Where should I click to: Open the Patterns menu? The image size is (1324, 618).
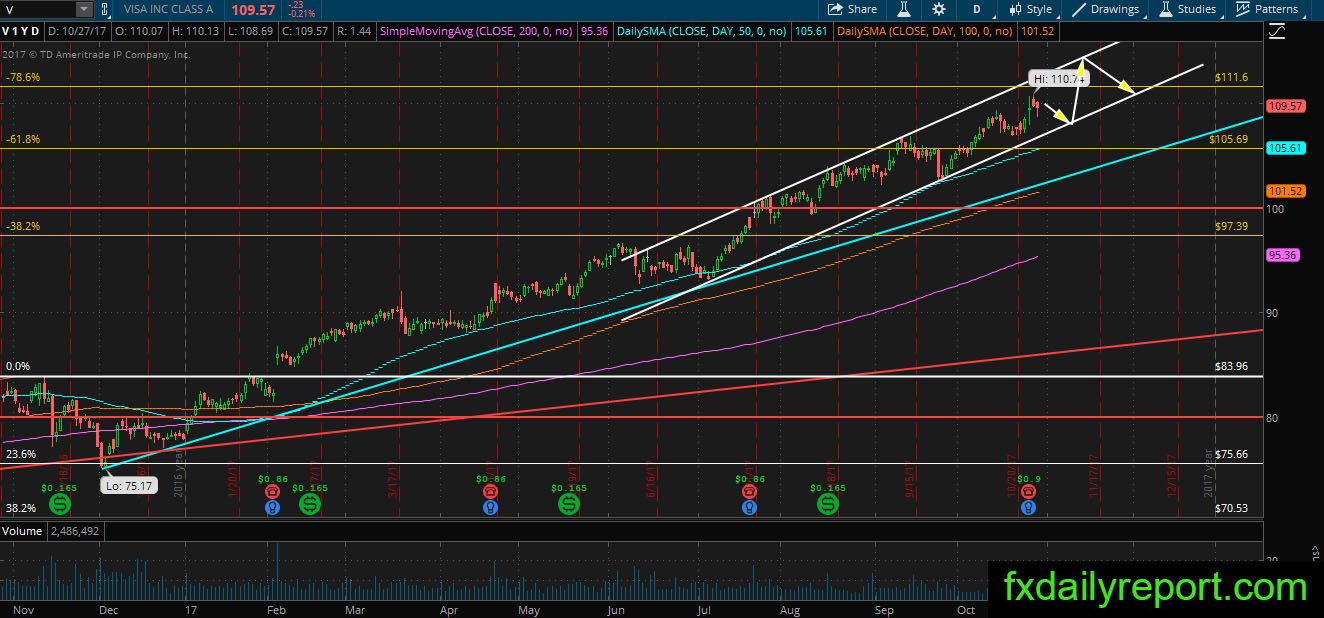point(1267,9)
